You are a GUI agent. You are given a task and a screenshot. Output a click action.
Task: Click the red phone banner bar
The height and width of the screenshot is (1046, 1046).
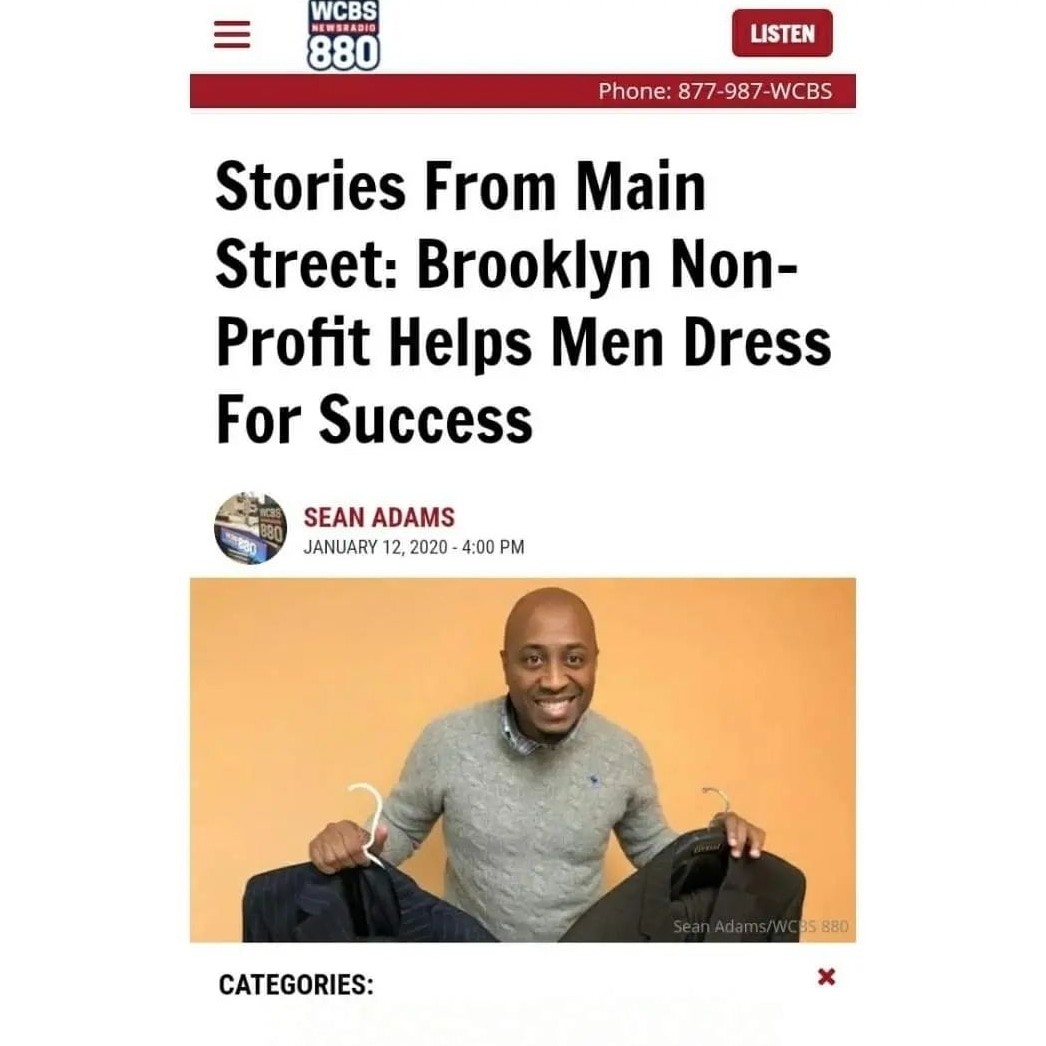point(523,91)
